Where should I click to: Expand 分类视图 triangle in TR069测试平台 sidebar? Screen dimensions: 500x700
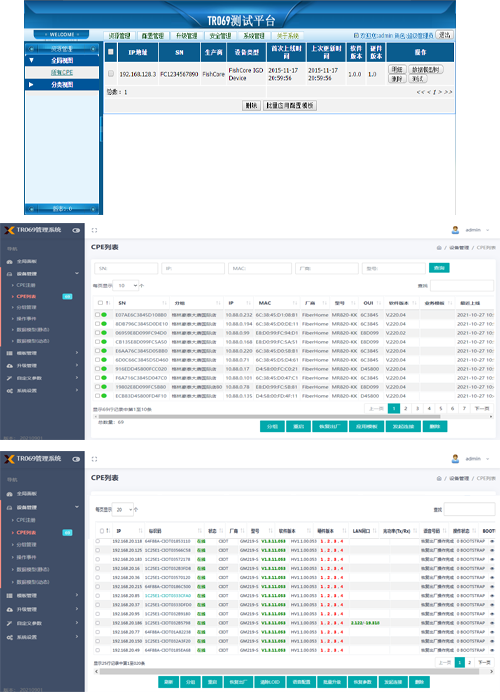click(x=31, y=84)
